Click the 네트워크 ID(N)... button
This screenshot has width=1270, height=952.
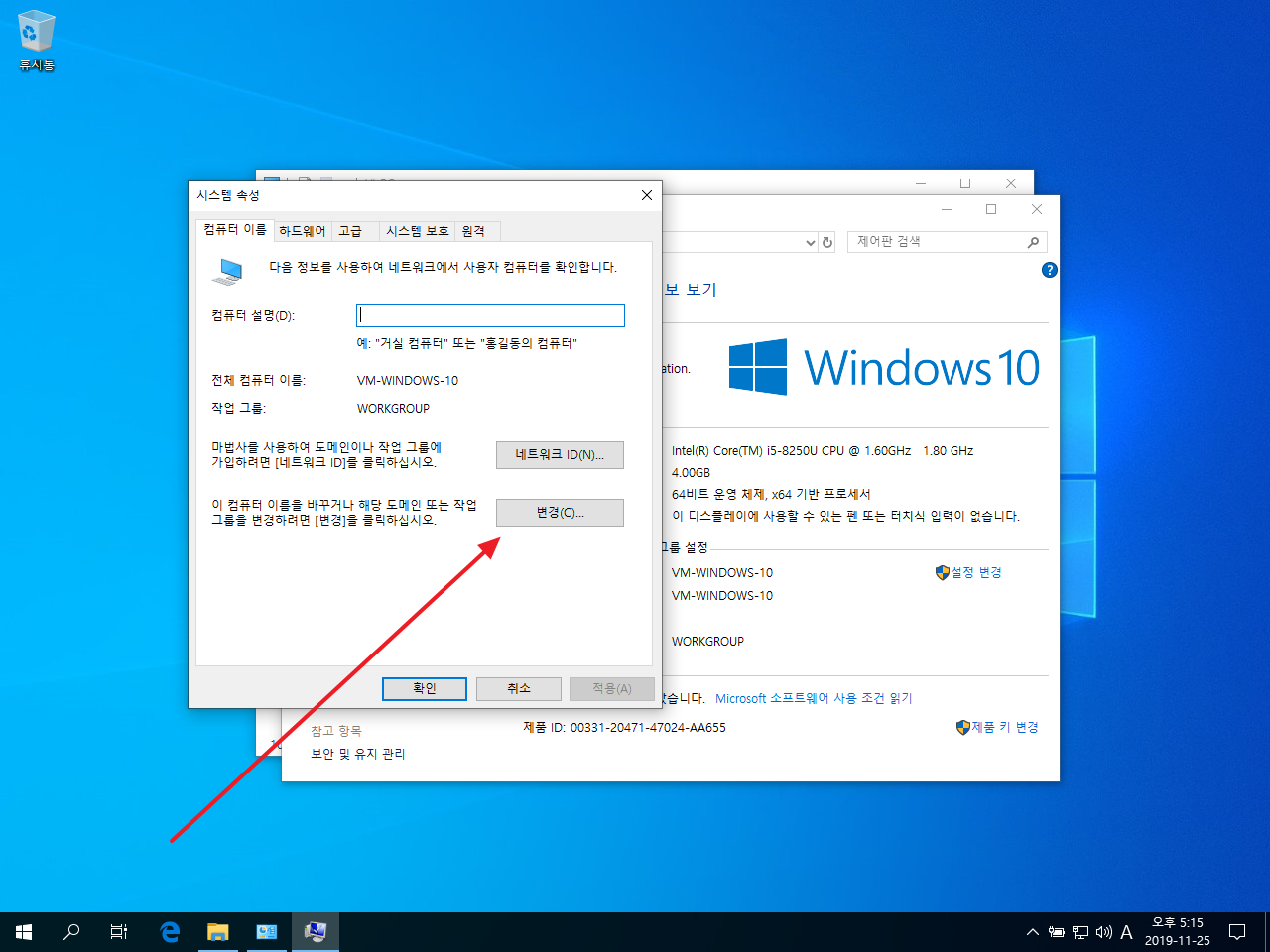click(x=560, y=454)
